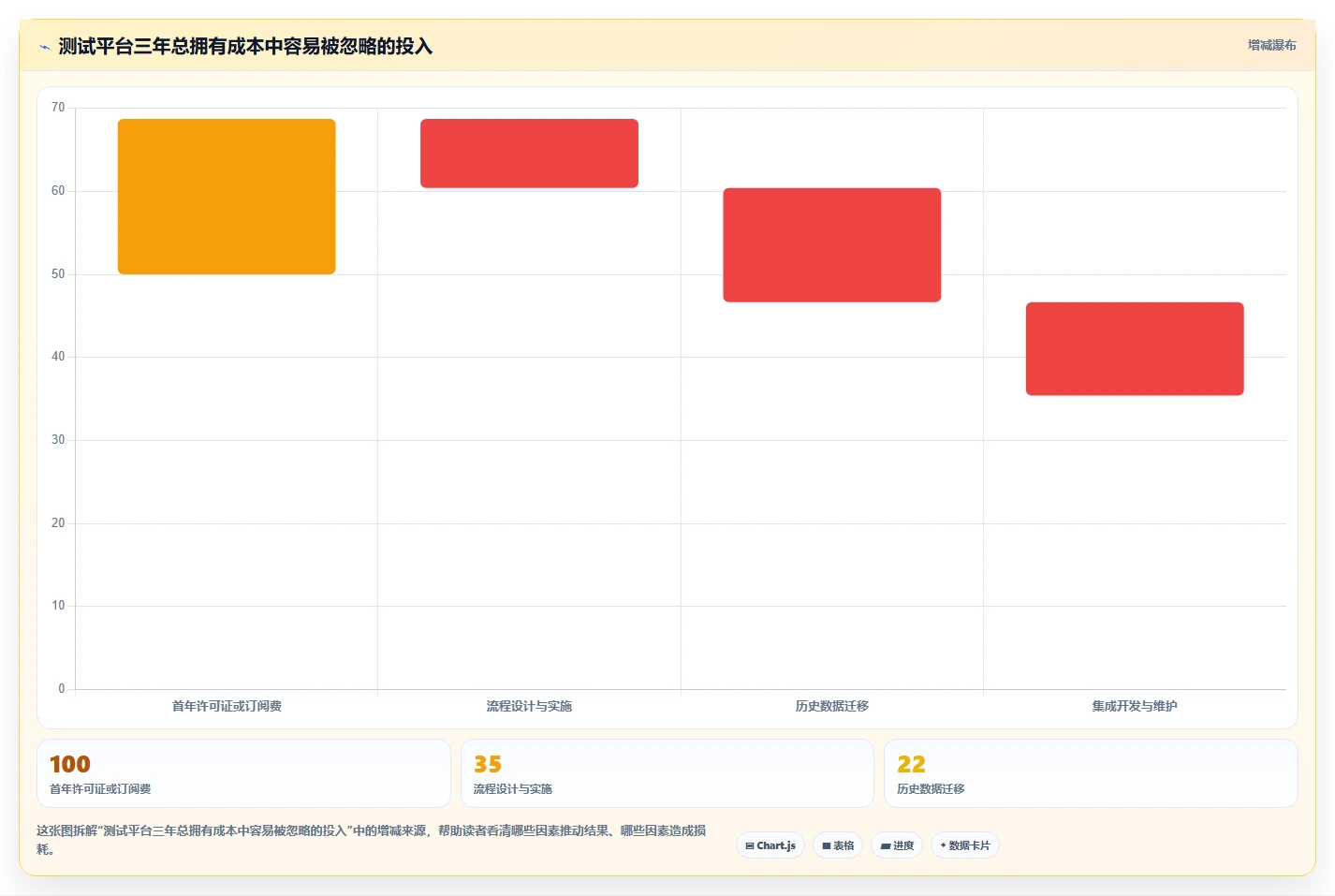
Task: Click the x-axis label 历史数据迁移
Action: (832, 706)
